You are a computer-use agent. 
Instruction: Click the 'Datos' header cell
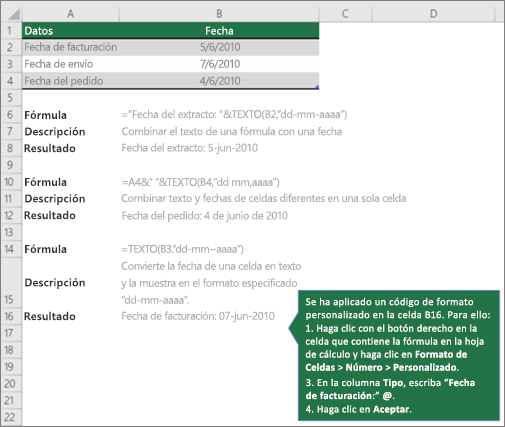(x=71, y=31)
